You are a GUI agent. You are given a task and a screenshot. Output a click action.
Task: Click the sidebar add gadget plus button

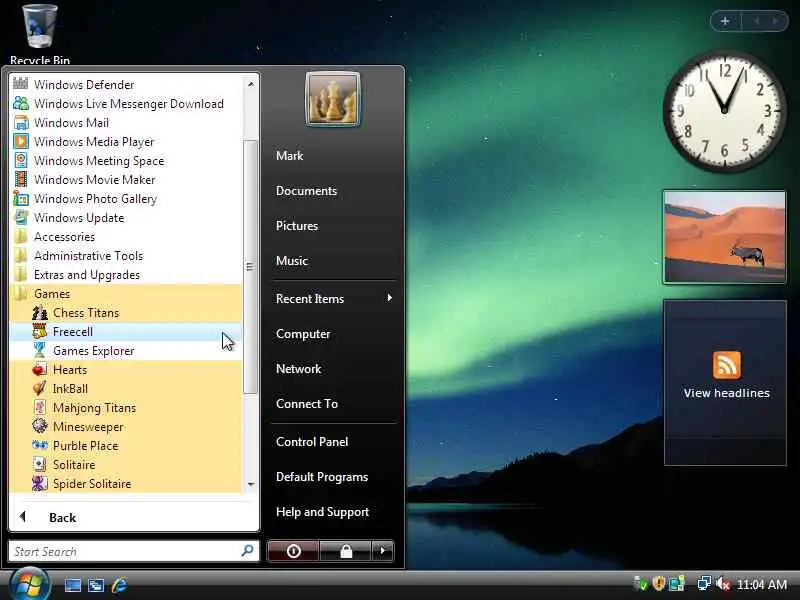point(725,21)
